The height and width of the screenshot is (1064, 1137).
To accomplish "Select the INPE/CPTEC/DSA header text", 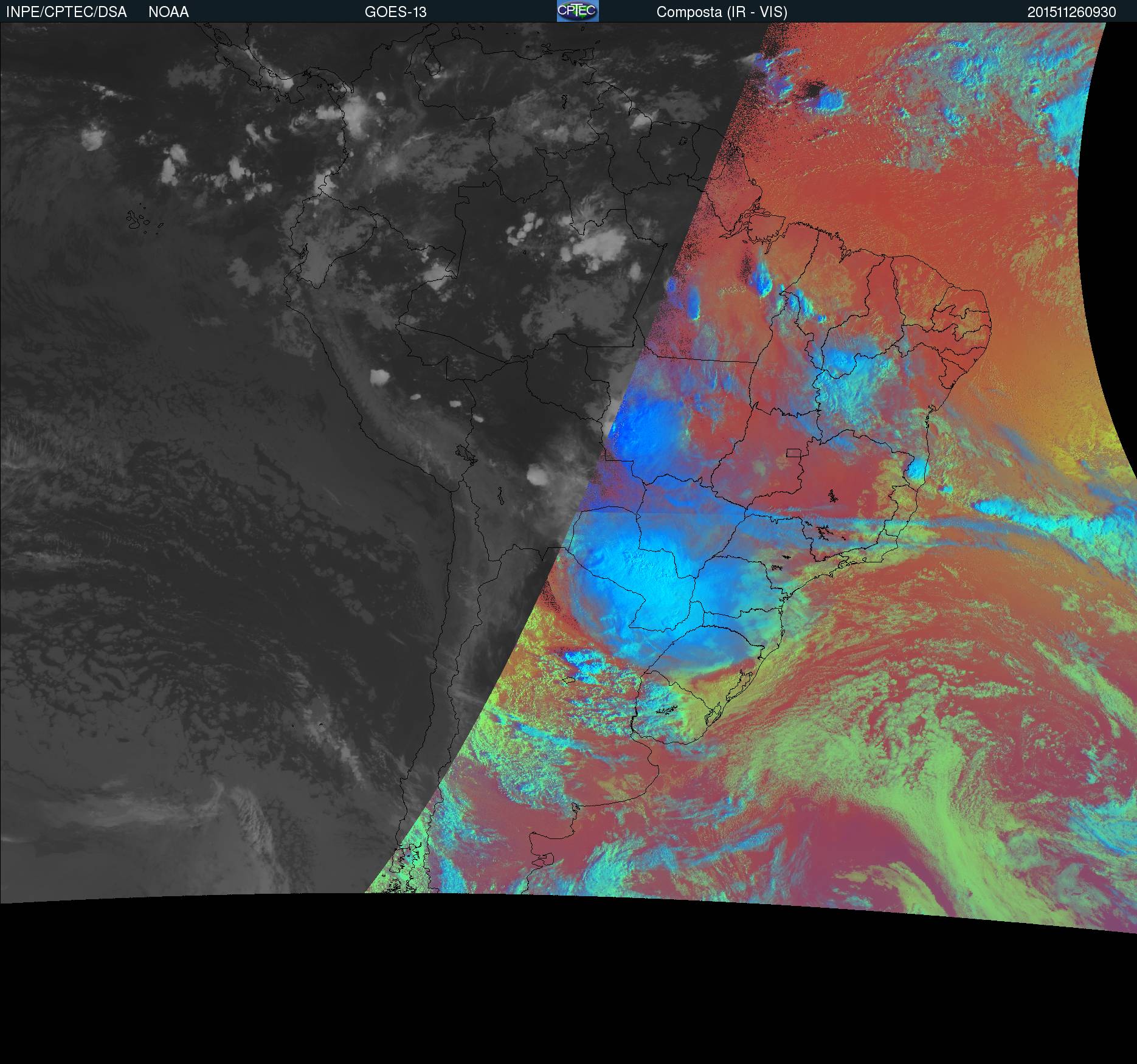I will [66, 12].
